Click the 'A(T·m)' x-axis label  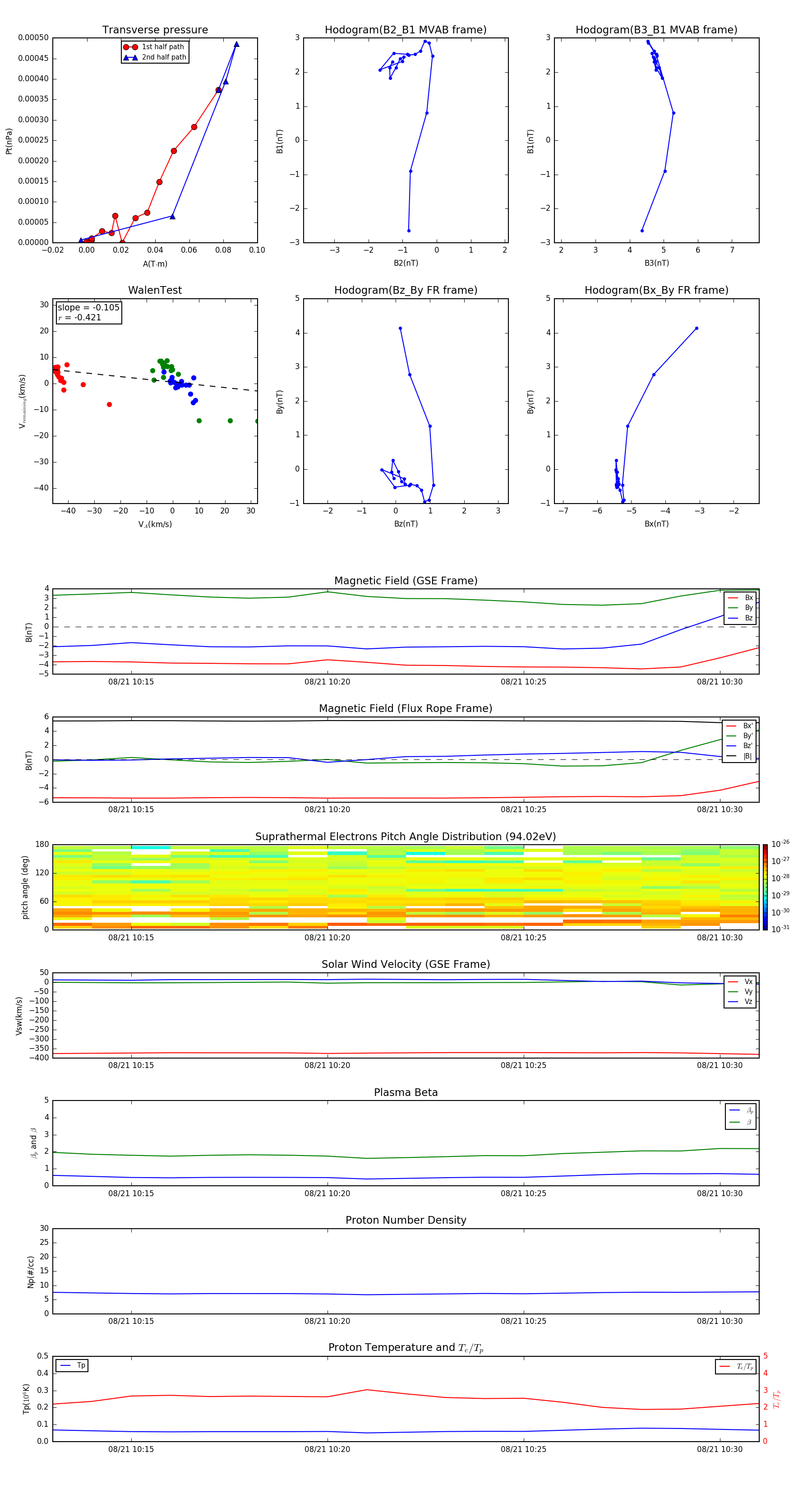click(x=155, y=264)
